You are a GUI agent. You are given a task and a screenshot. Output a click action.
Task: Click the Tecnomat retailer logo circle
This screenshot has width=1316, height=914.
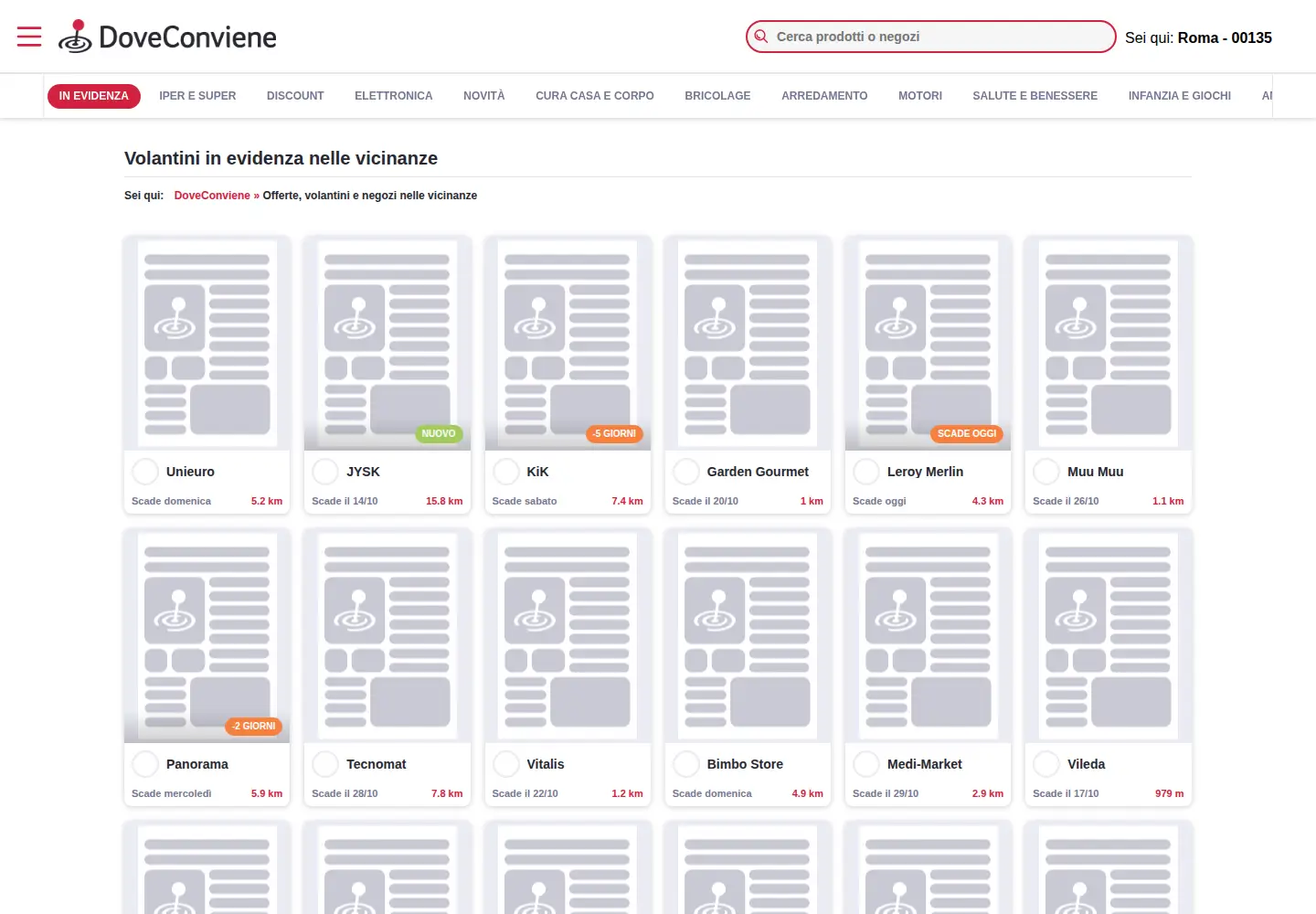(x=325, y=764)
